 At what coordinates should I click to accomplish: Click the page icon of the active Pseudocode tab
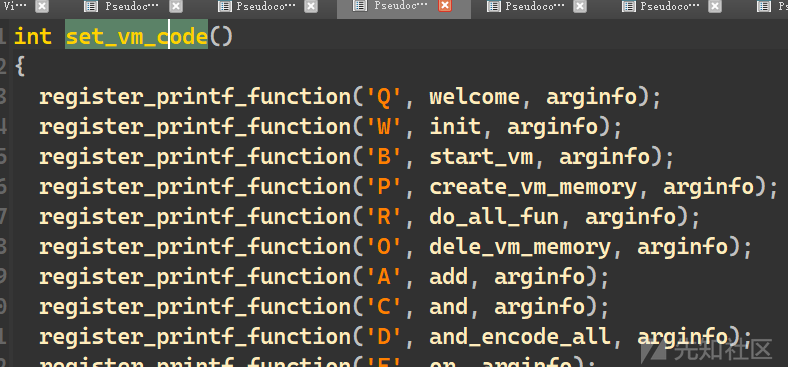(359, 6)
